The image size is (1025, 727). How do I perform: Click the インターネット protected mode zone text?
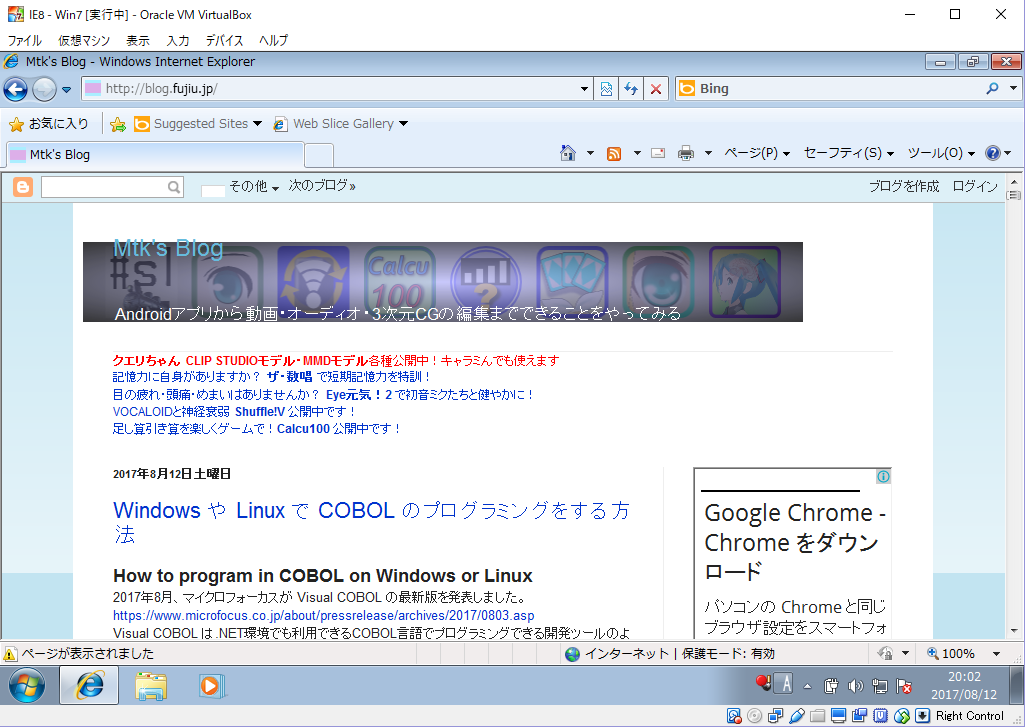tap(679, 654)
